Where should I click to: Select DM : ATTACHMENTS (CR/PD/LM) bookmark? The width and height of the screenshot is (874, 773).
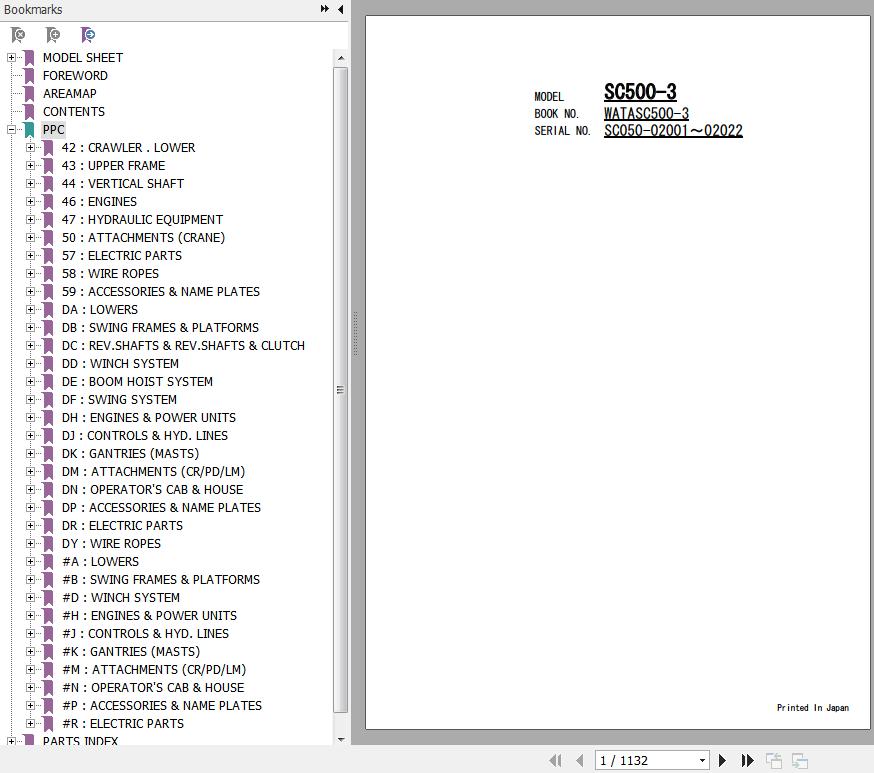[153, 471]
